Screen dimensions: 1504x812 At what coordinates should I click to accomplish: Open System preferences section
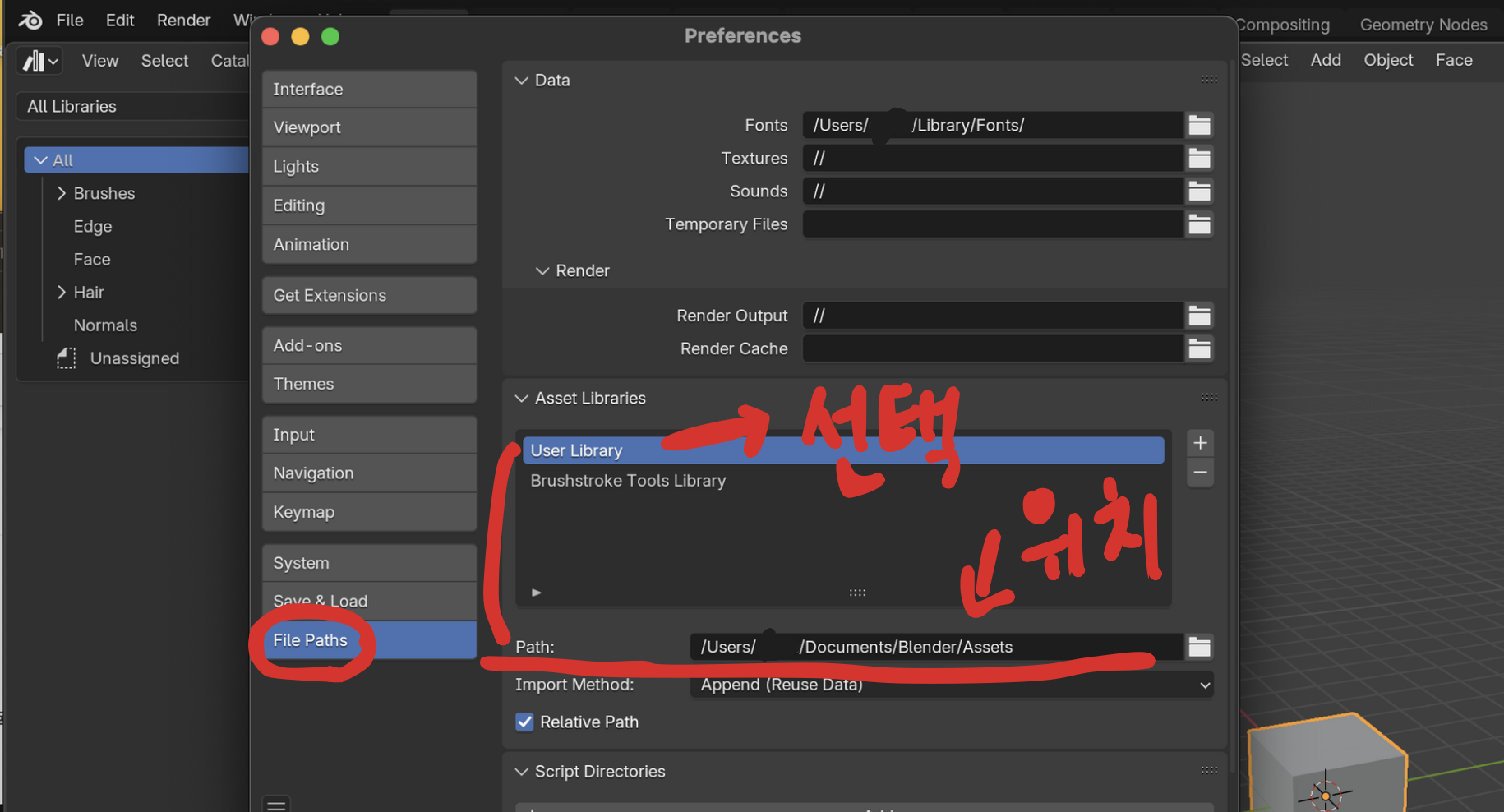369,563
